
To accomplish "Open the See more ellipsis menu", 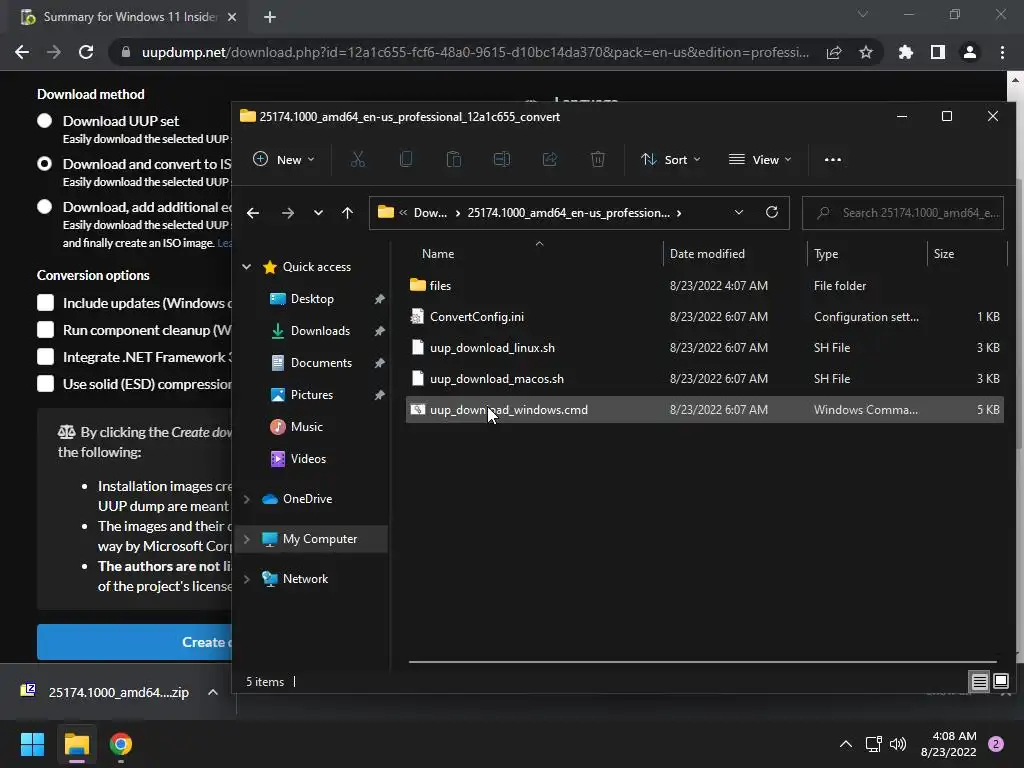I will tap(833, 159).
